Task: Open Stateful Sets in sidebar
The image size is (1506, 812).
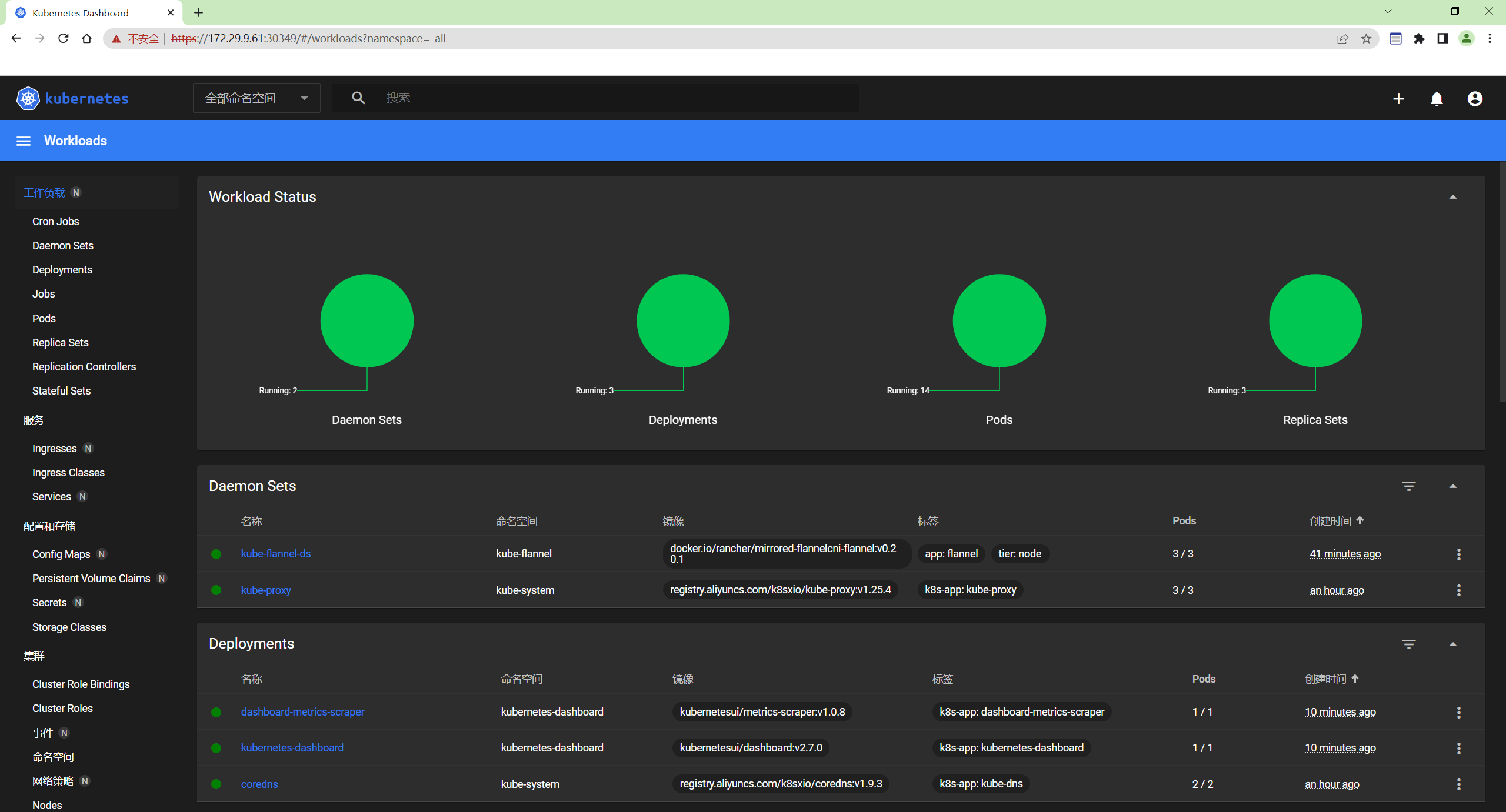Action: 61,391
